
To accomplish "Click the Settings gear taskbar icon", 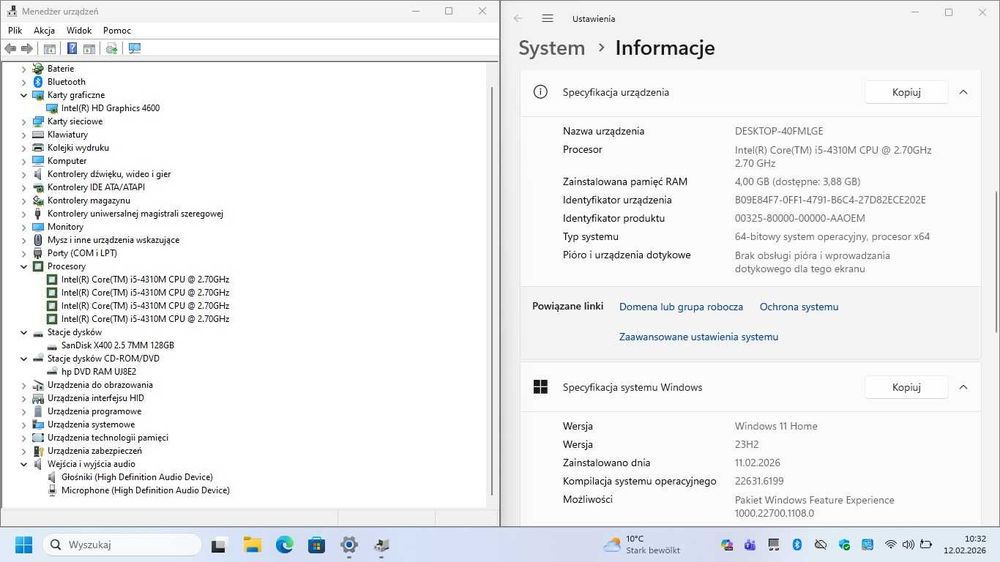I will coord(349,545).
